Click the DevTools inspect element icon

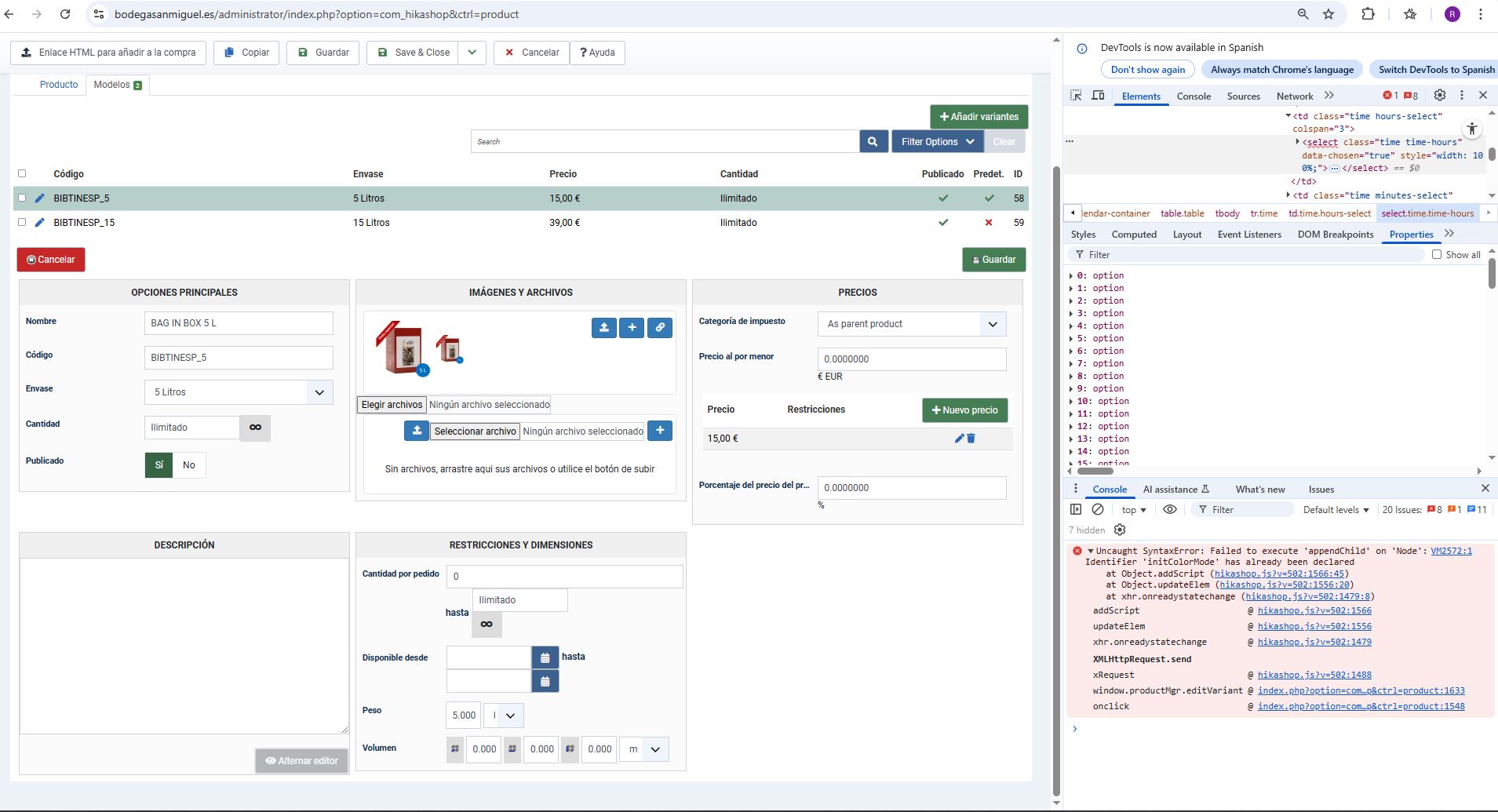(1076, 96)
